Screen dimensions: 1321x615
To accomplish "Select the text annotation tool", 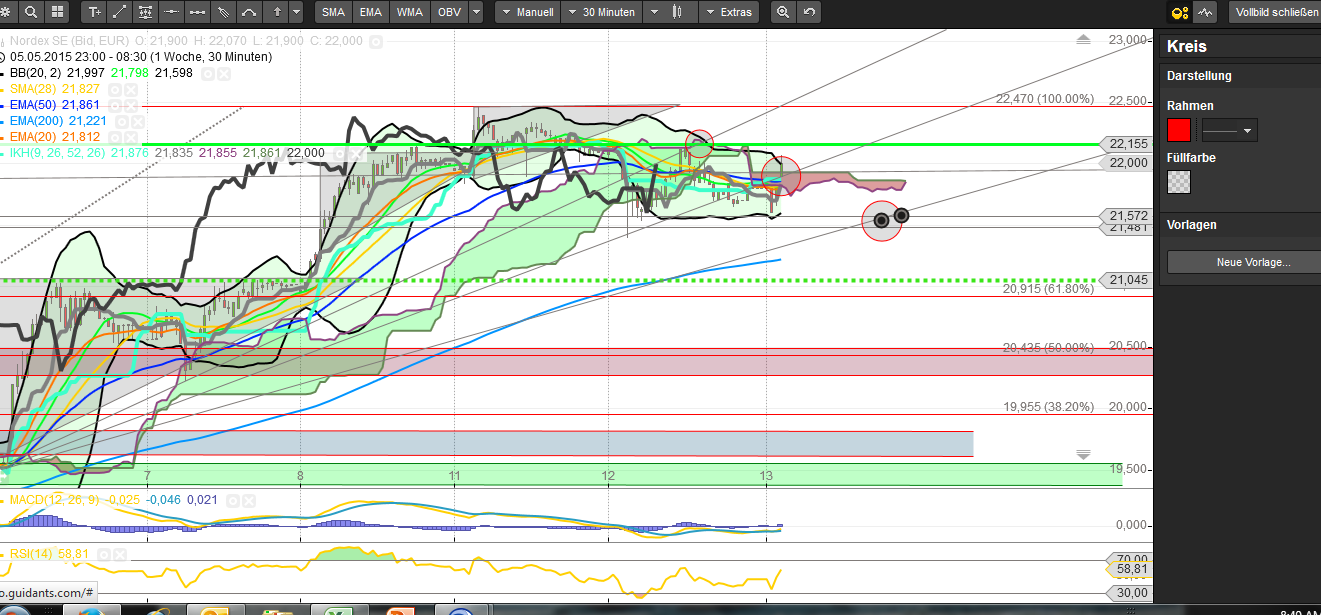I will [x=94, y=12].
